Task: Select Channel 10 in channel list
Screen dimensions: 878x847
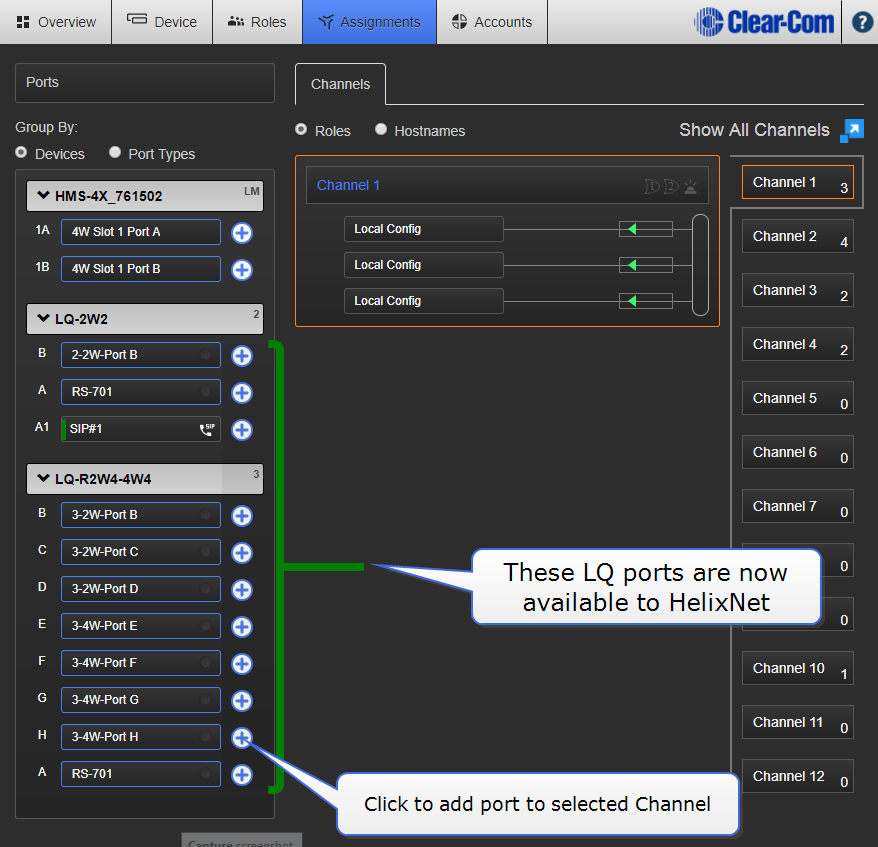Action: pos(798,668)
